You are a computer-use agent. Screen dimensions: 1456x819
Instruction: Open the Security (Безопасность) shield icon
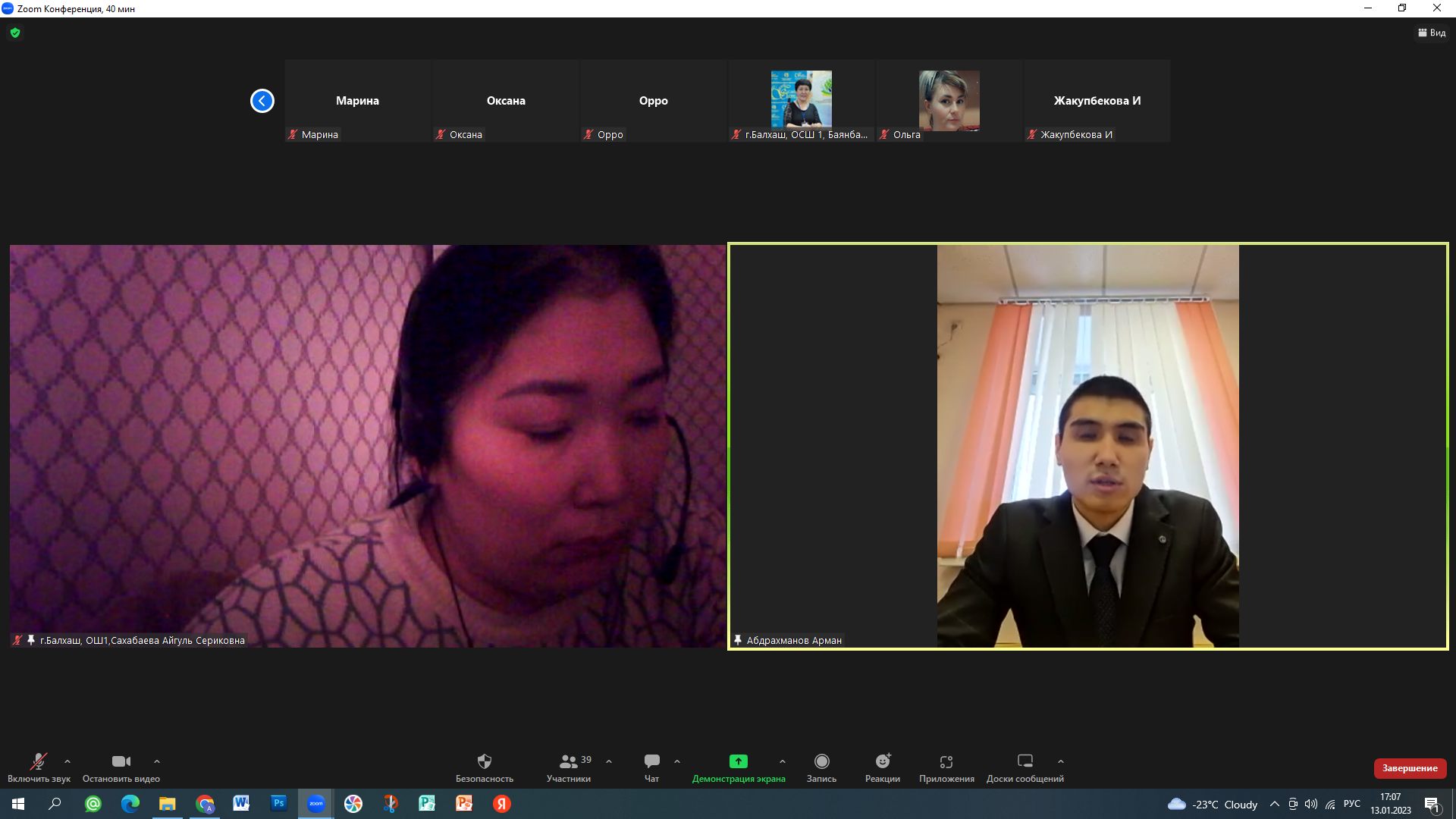pyautogui.click(x=484, y=761)
